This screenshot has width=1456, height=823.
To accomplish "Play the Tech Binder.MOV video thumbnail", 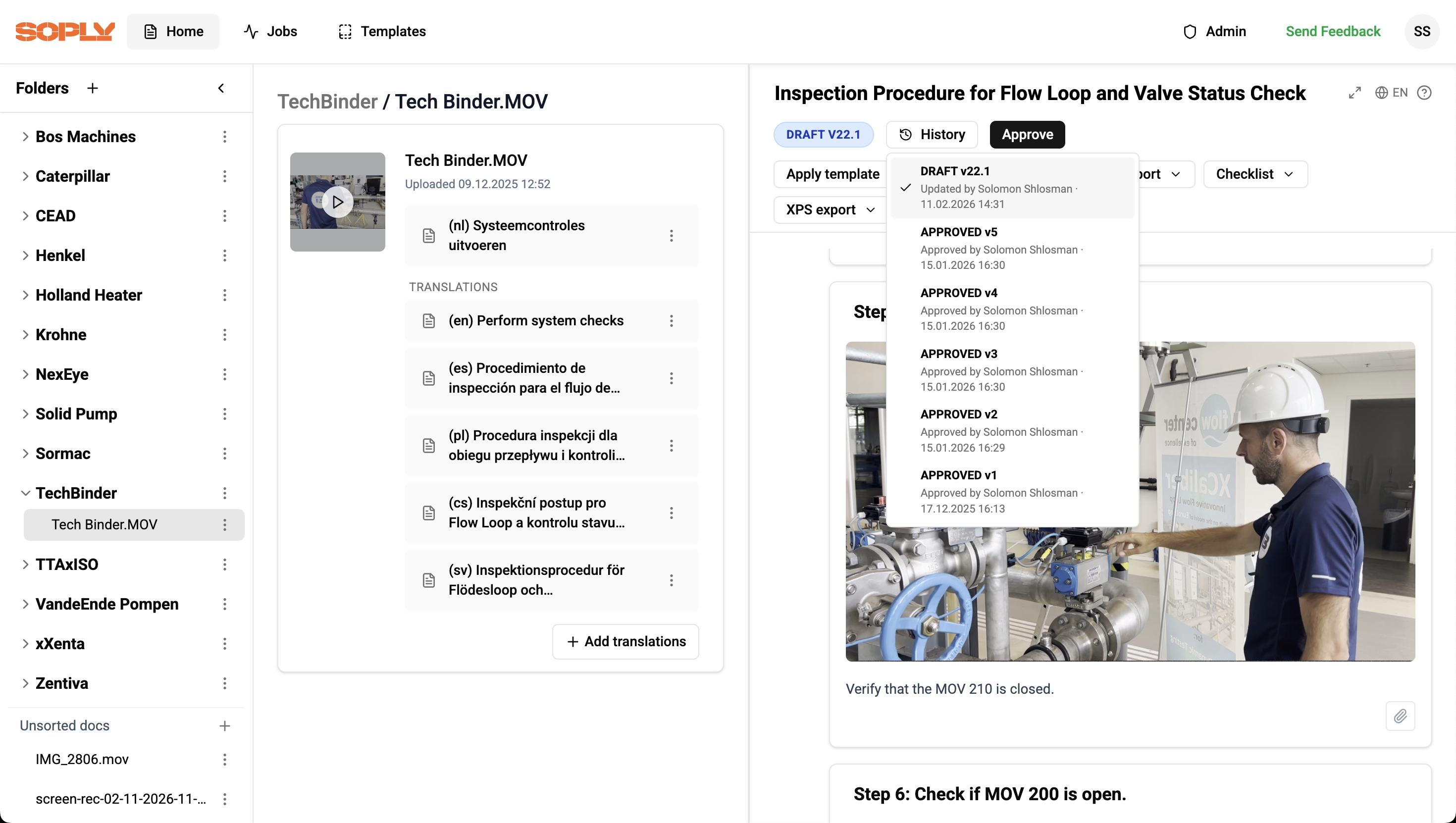I will click(x=337, y=202).
